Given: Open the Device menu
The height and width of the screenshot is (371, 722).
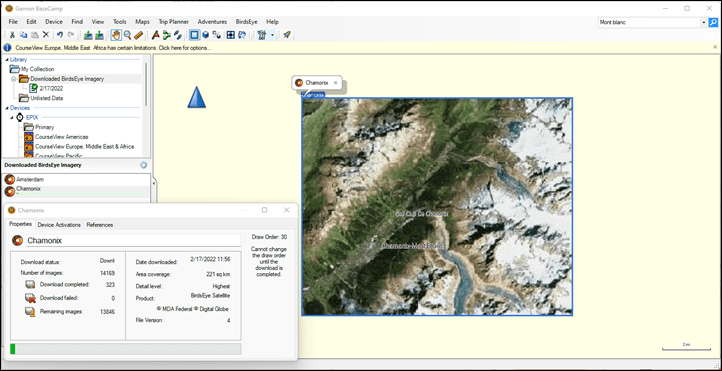Looking at the screenshot, I should point(54,22).
